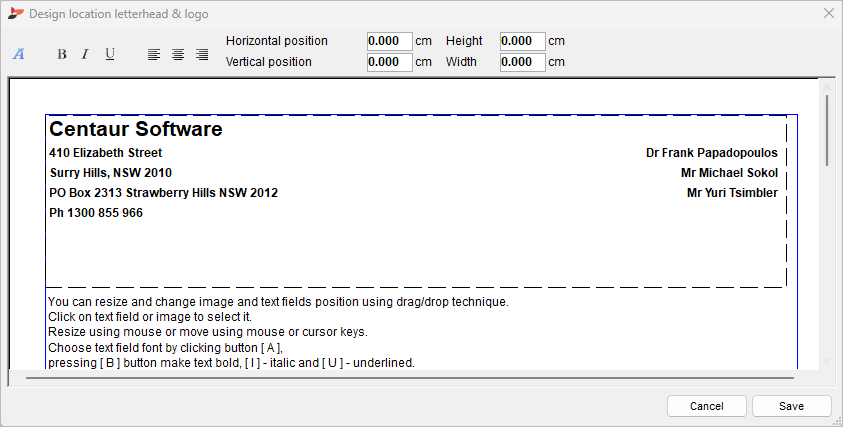Image resolution: width=843 pixels, height=427 pixels.
Task: Select the Centaur Software heading text
Action: [135, 129]
